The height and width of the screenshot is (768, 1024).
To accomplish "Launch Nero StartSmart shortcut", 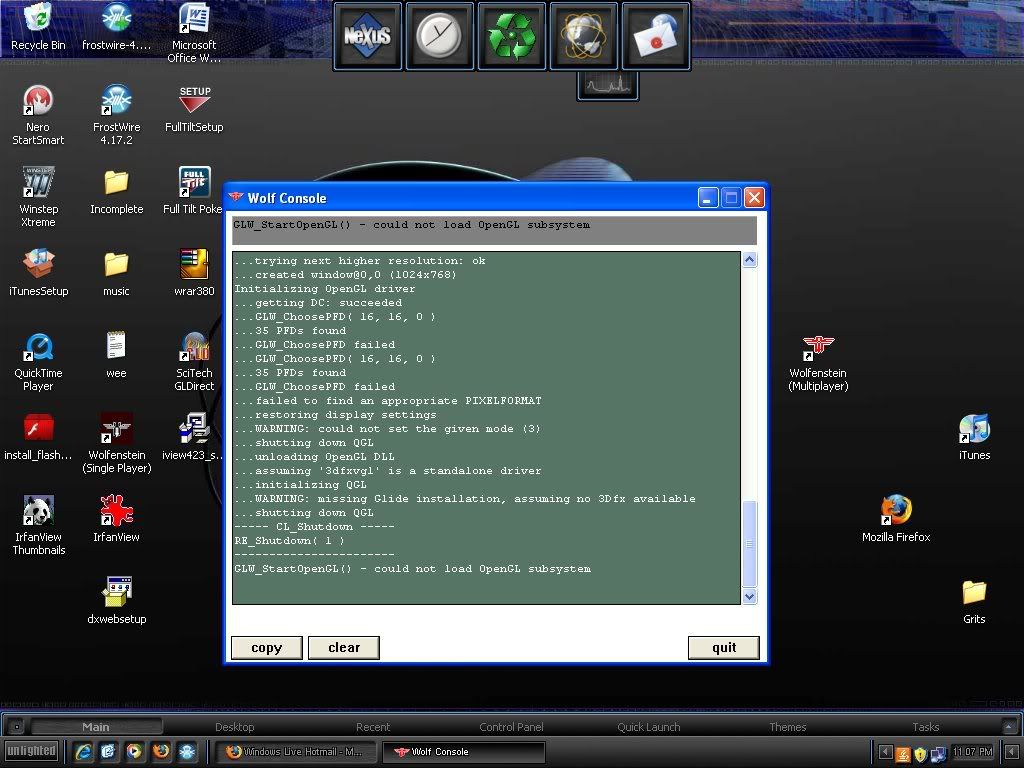I will [38, 115].
